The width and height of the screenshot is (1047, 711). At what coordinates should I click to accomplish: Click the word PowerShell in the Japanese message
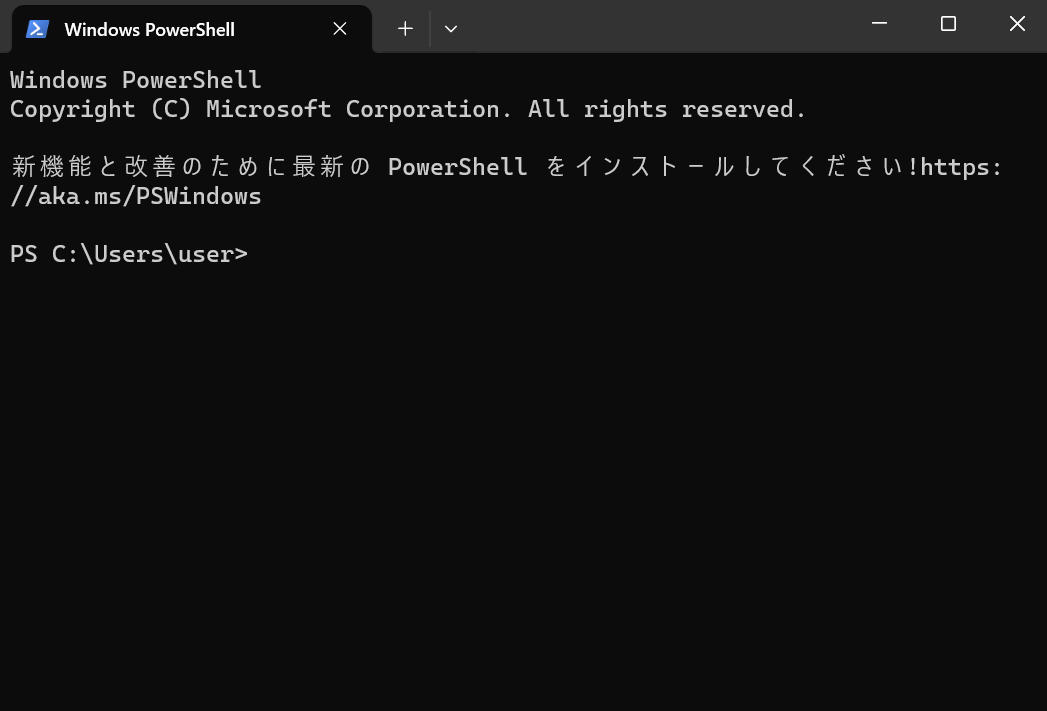click(457, 167)
